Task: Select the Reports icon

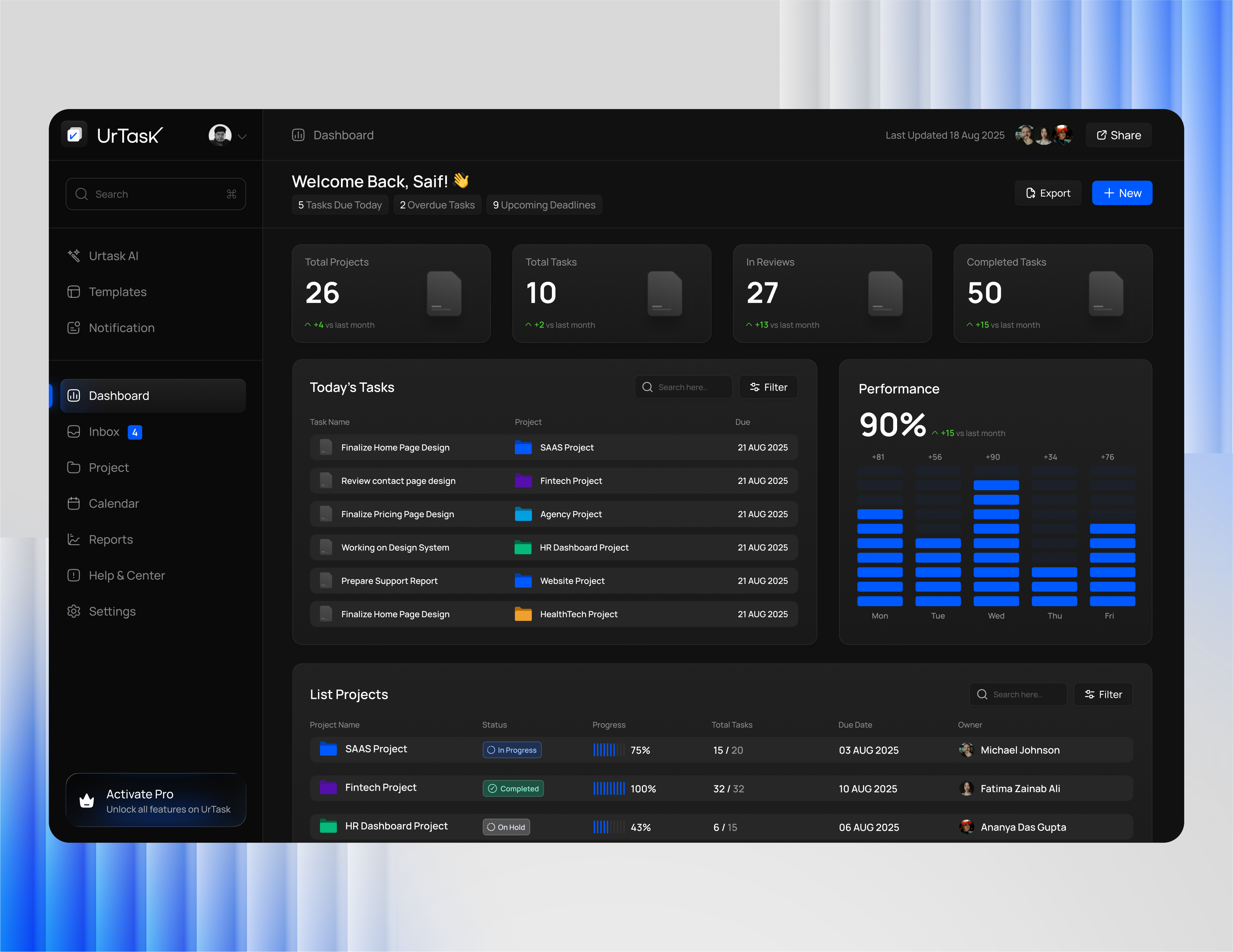Action: click(x=74, y=539)
